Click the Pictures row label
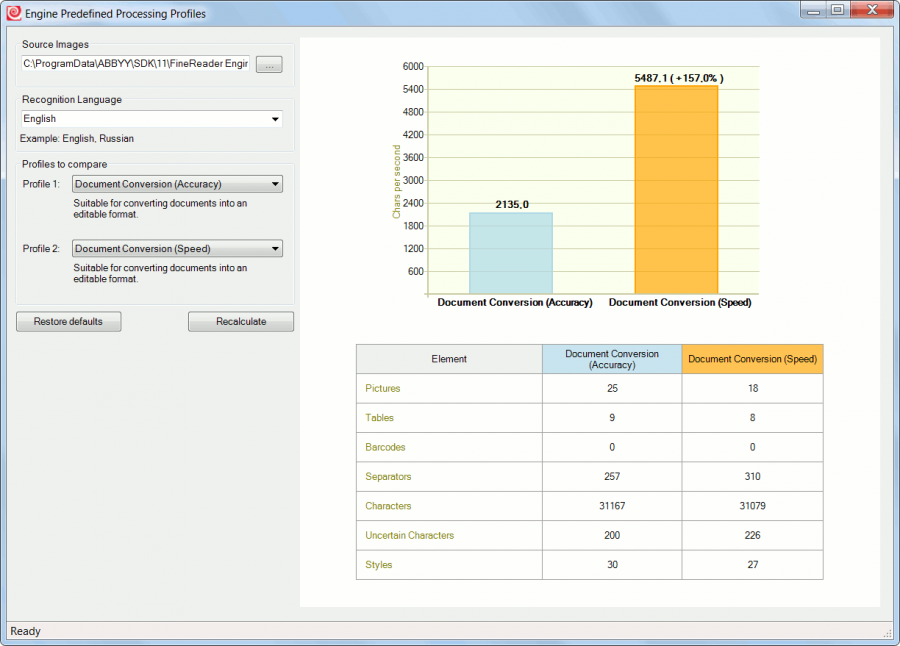900x646 pixels. tap(383, 388)
